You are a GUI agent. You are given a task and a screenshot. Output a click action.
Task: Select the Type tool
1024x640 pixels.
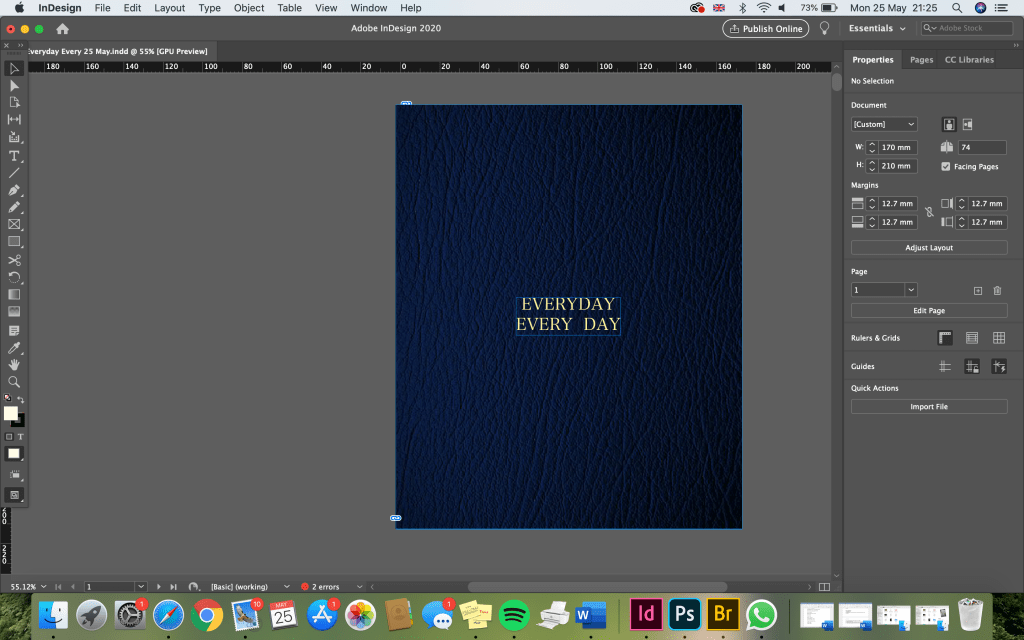[14, 155]
